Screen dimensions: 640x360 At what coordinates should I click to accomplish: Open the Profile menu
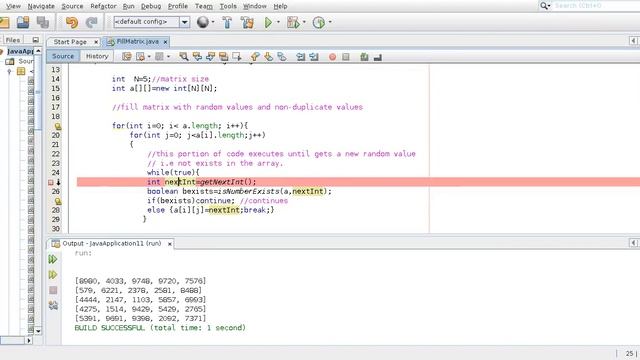(x=178, y=6)
